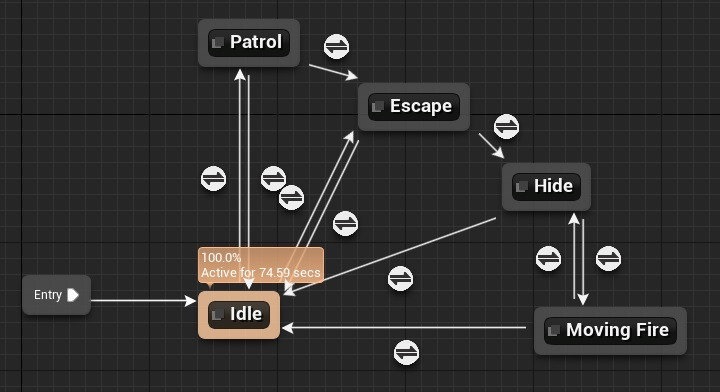Select the Escape state node
Screen dimensions: 720x392
414,107
